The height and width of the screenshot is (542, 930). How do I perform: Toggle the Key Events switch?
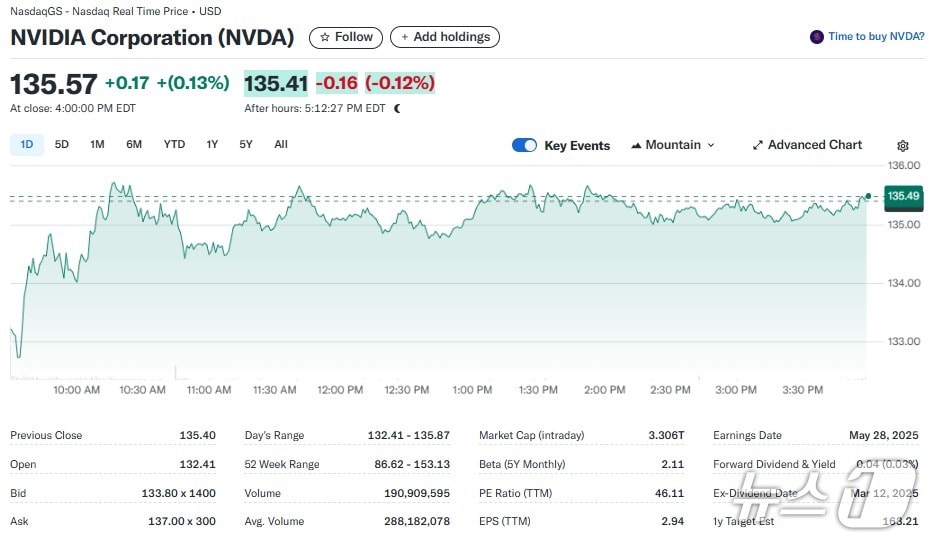pos(524,145)
